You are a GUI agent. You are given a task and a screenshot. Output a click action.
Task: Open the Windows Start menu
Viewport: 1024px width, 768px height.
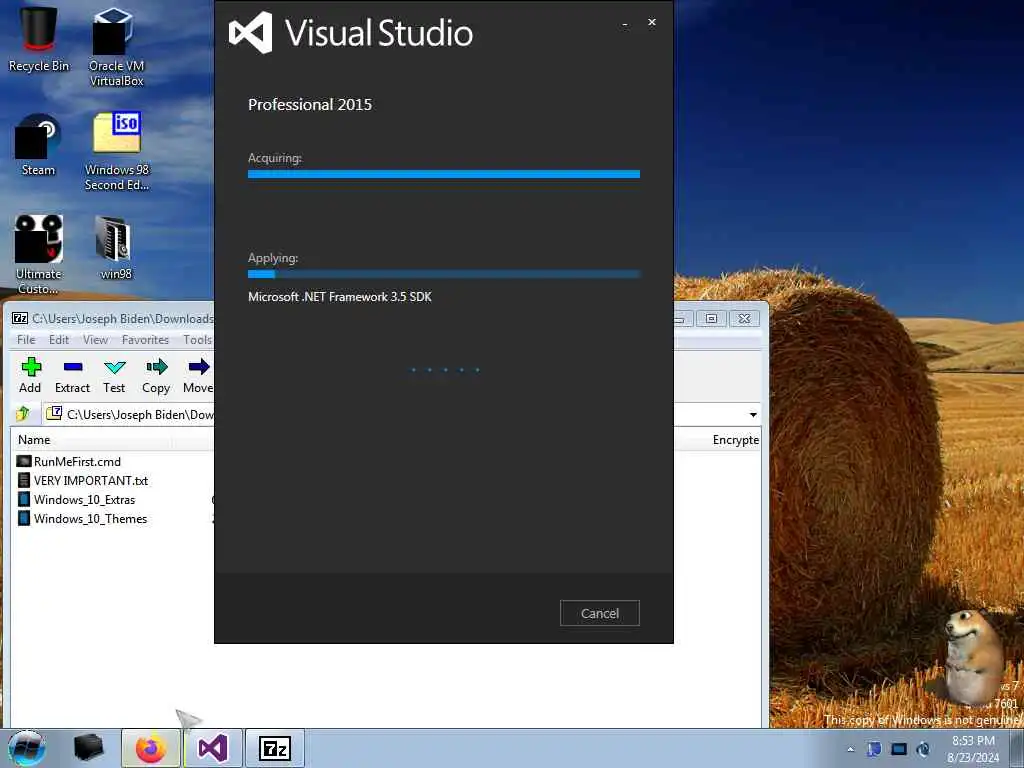[27, 748]
